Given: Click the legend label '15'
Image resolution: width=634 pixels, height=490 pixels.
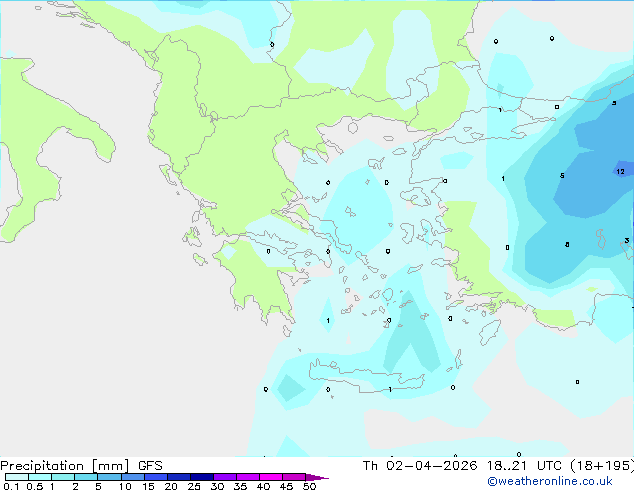Looking at the screenshot, I should pyautogui.click(x=148, y=486).
